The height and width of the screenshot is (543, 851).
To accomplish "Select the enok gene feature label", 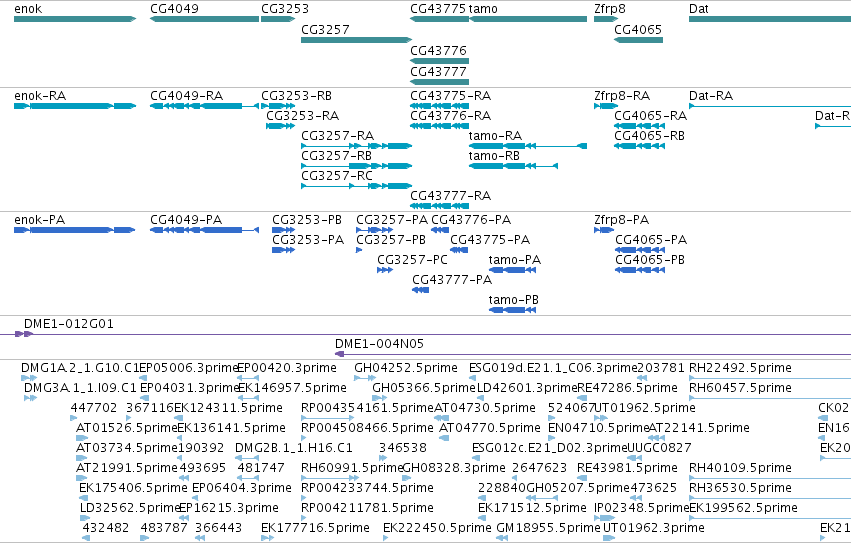I will 28,9.
